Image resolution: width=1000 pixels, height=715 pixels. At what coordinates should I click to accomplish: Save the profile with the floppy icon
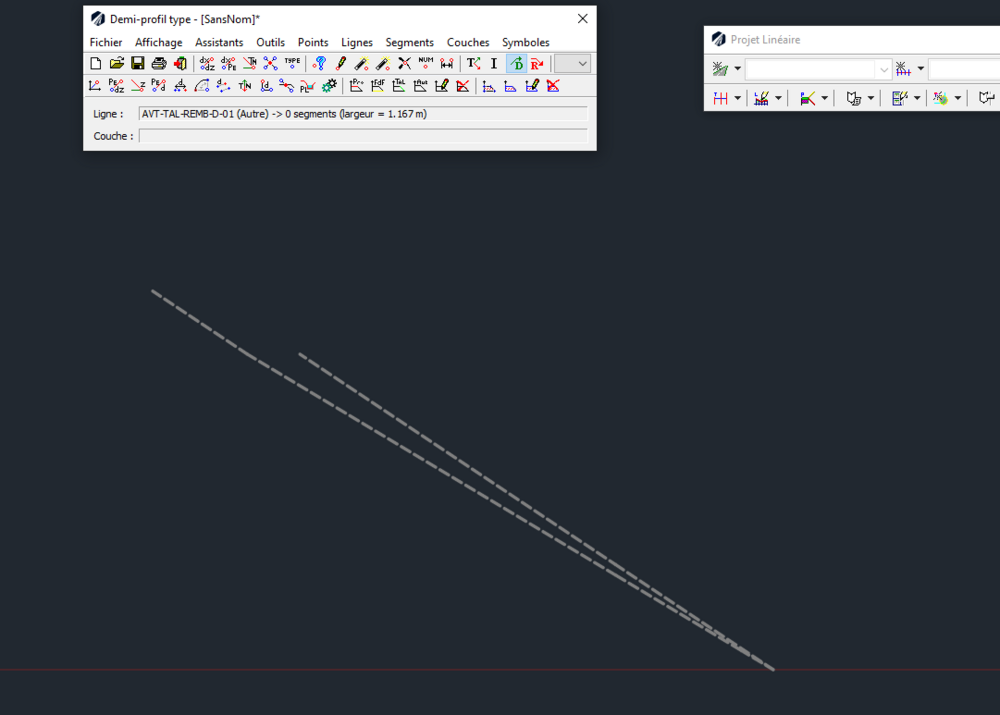pyautogui.click(x=138, y=63)
